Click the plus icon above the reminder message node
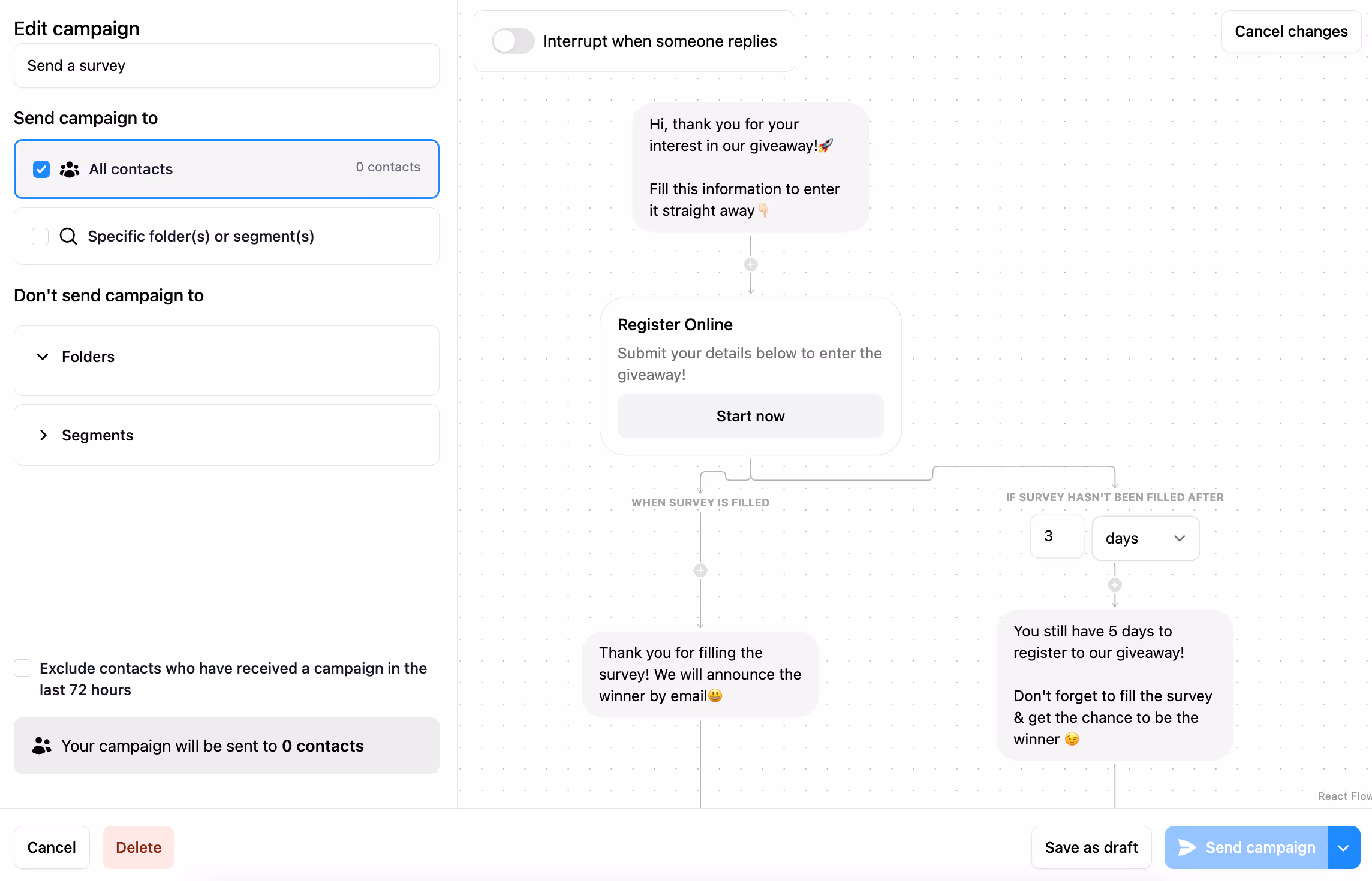1372x881 pixels. [x=1114, y=585]
